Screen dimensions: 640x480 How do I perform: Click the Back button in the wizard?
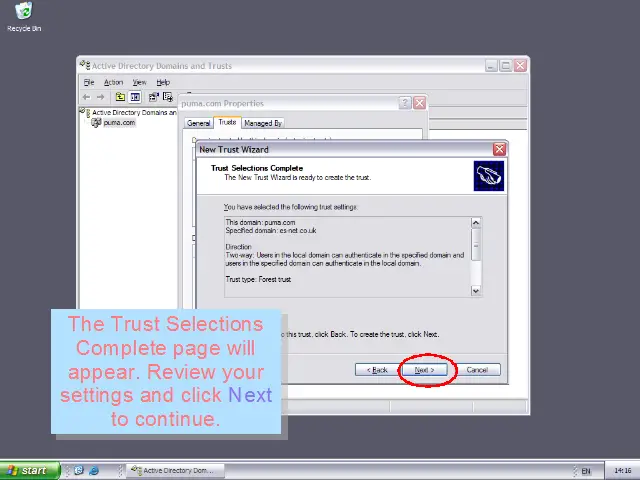[377, 370]
